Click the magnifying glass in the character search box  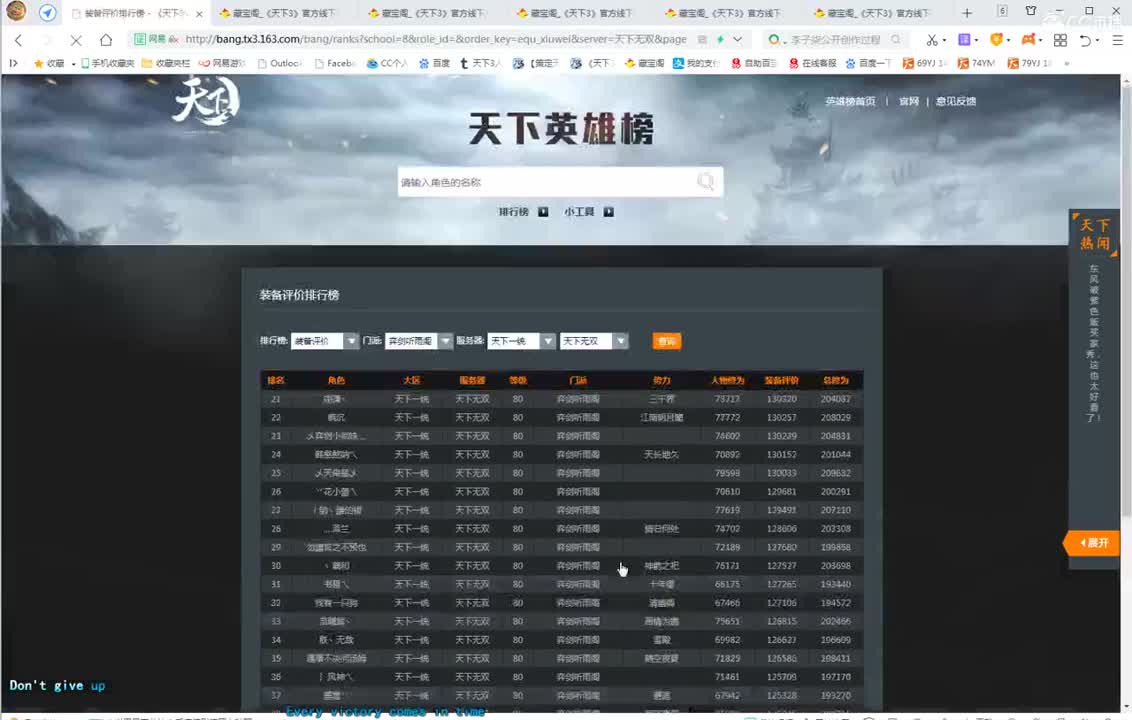[x=706, y=181]
